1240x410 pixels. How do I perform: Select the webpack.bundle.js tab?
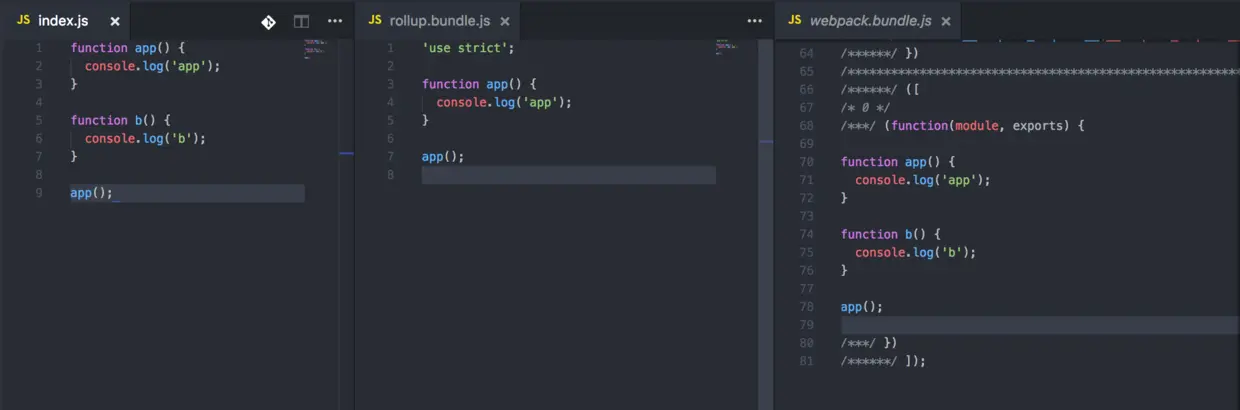pyautogui.click(x=867, y=21)
